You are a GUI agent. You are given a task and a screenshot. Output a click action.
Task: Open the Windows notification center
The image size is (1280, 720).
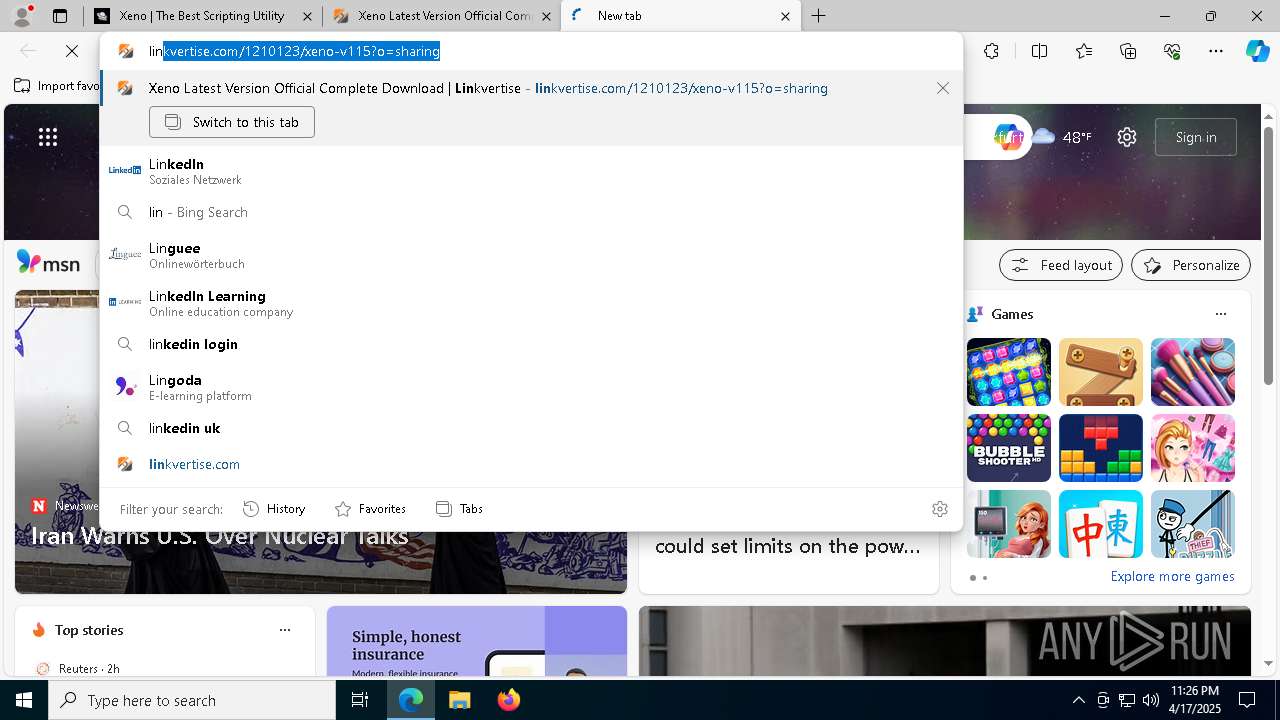coord(1247,700)
